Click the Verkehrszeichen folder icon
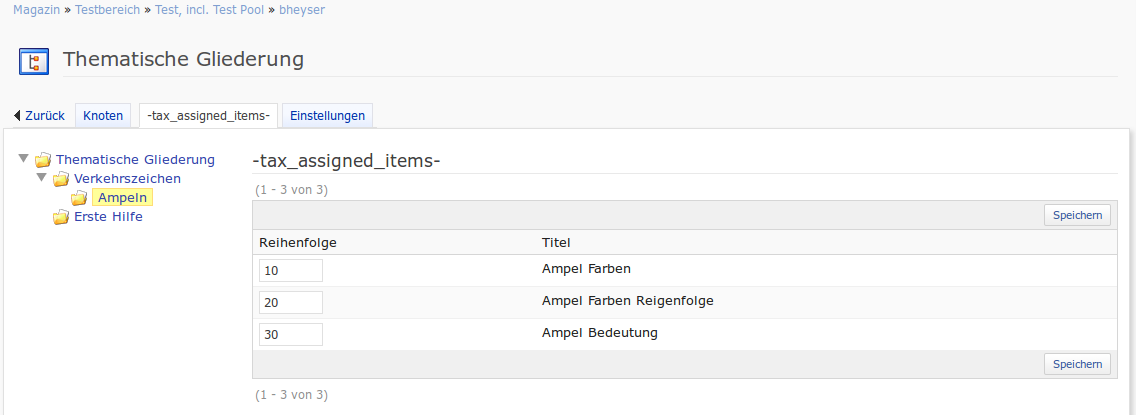This screenshot has height=415, width=1136. coord(61,179)
